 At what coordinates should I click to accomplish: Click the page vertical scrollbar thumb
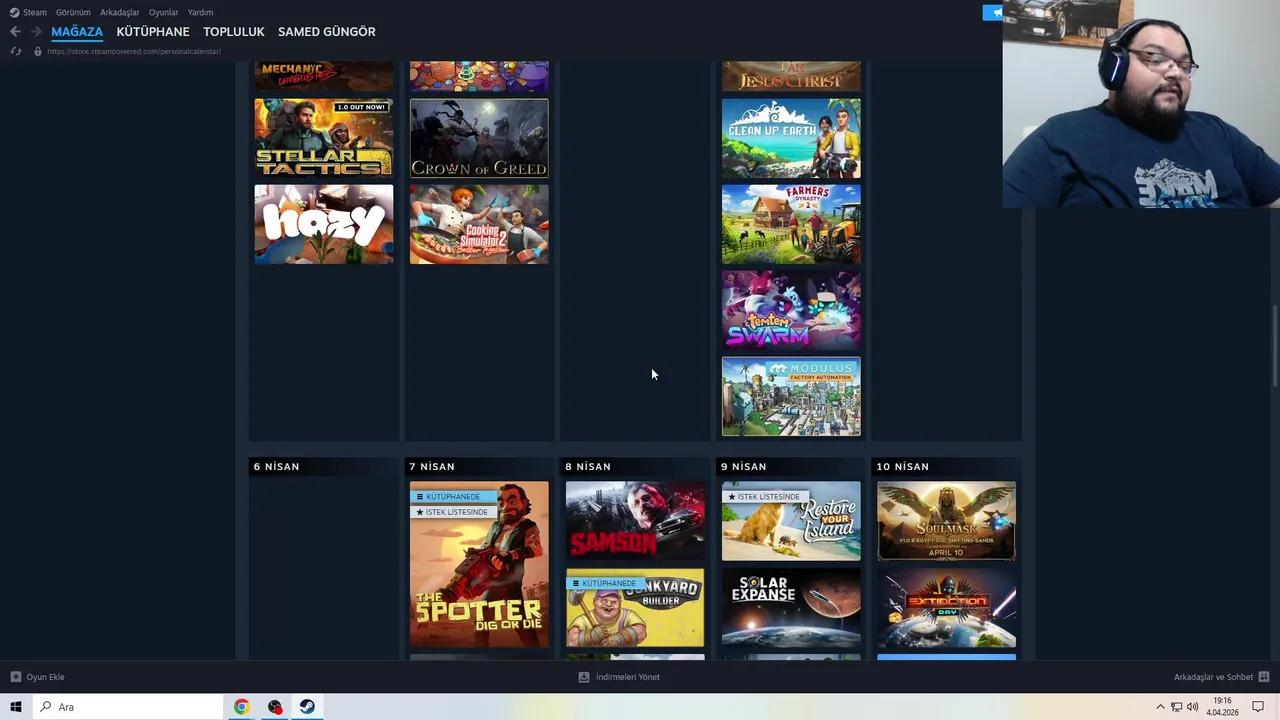1274,346
